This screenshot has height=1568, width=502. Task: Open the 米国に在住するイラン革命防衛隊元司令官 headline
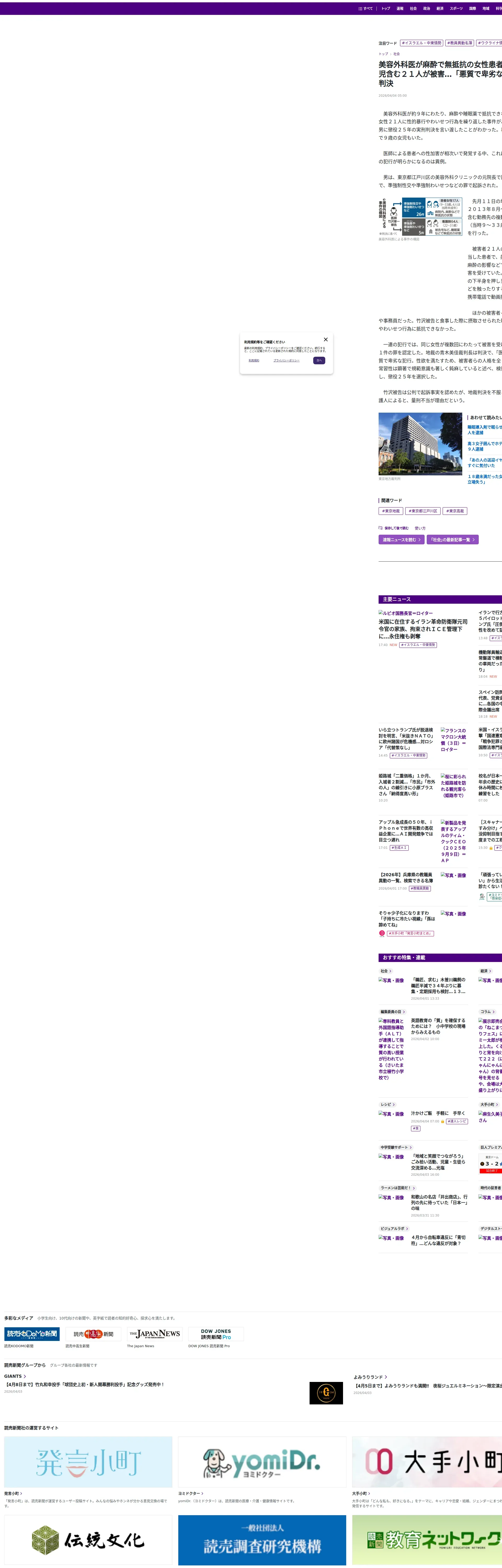423,629
